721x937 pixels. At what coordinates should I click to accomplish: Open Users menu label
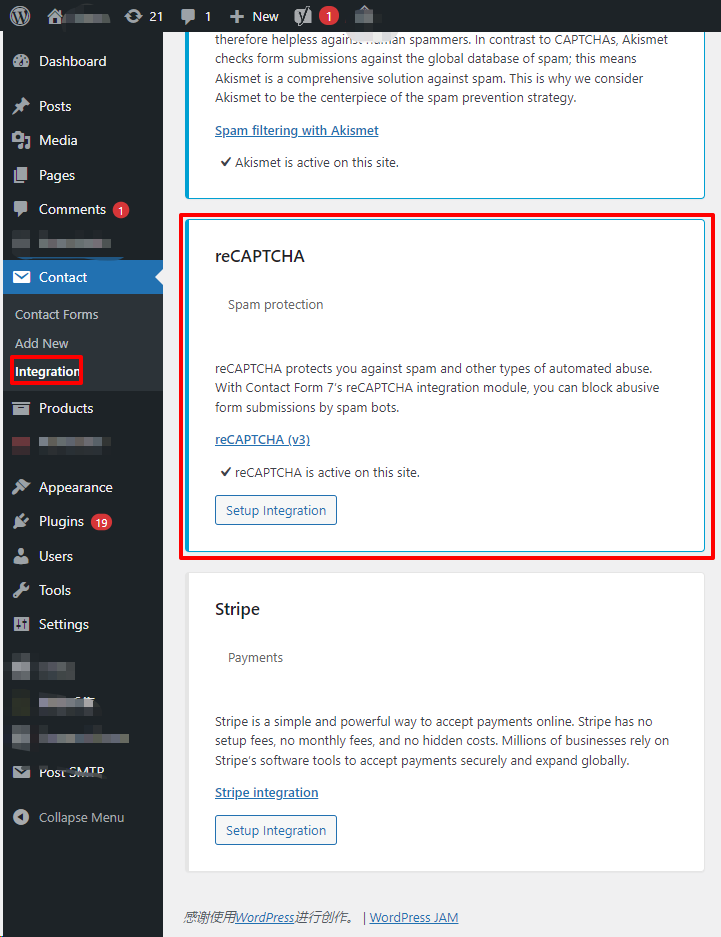pos(56,556)
